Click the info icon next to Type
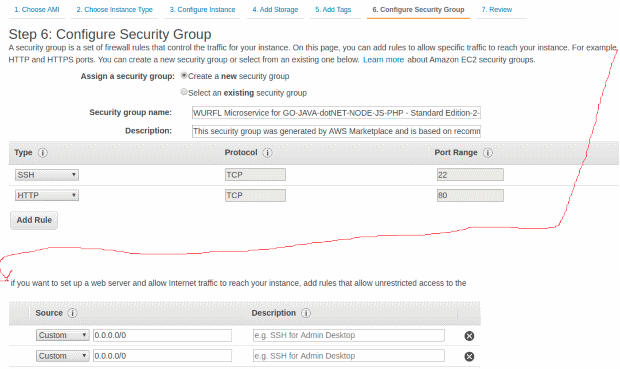Viewport: 620px width, 369px height. (43, 153)
